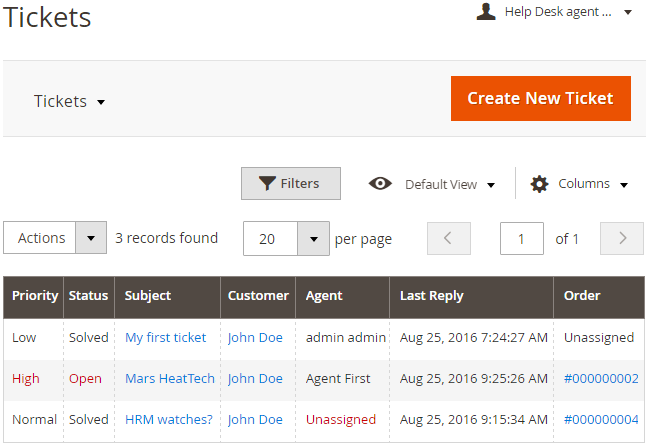Viewport: 648px width, 448px height.
Task: Open the Help Desk agent account dropdown
Action: point(554,12)
